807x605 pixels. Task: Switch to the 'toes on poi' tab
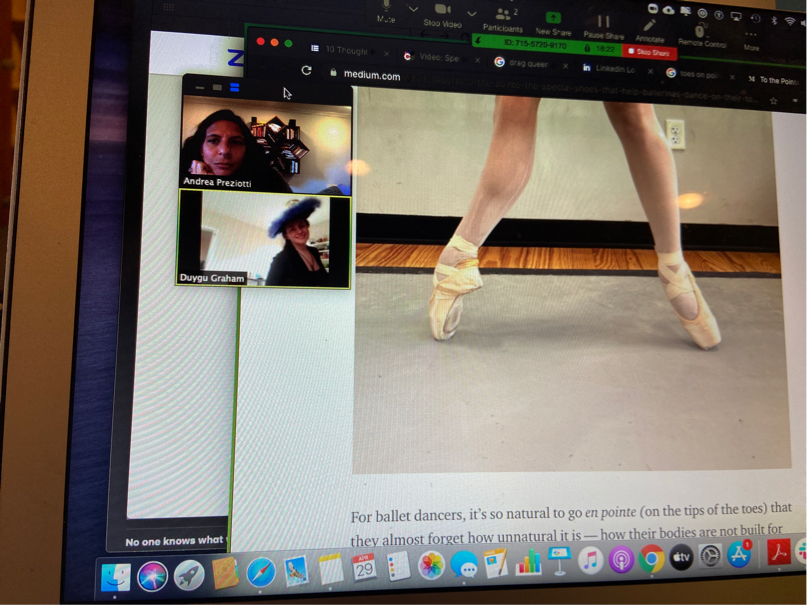pyautogui.click(x=698, y=74)
